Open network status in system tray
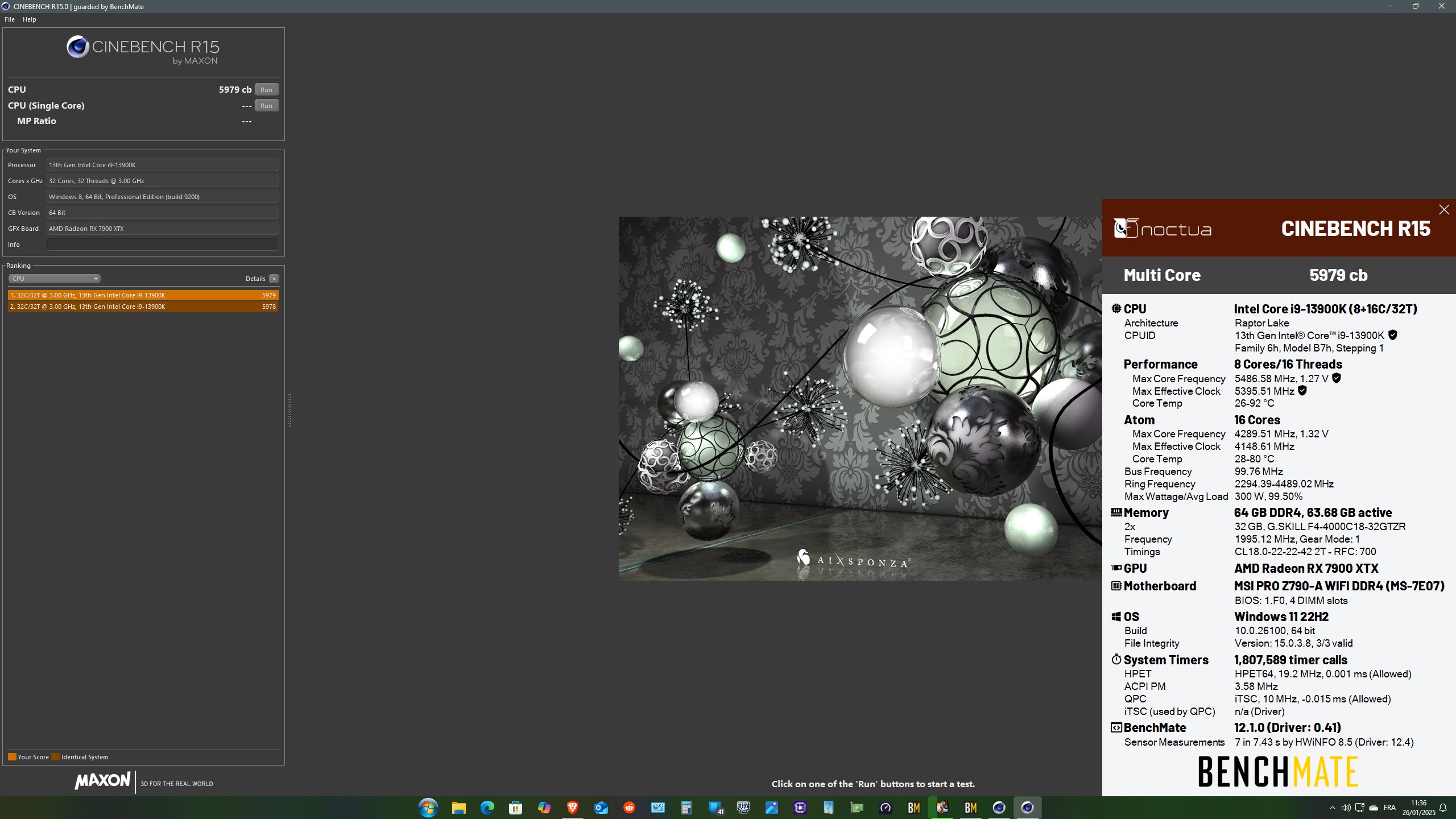The width and height of the screenshot is (1456, 819). pyautogui.click(x=1360, y=808)
